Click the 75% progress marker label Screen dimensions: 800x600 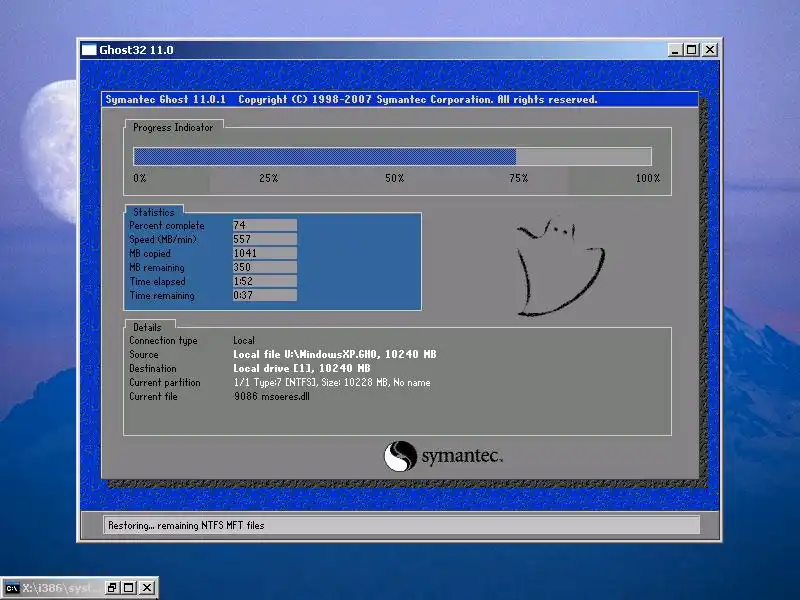coord(518,178)
